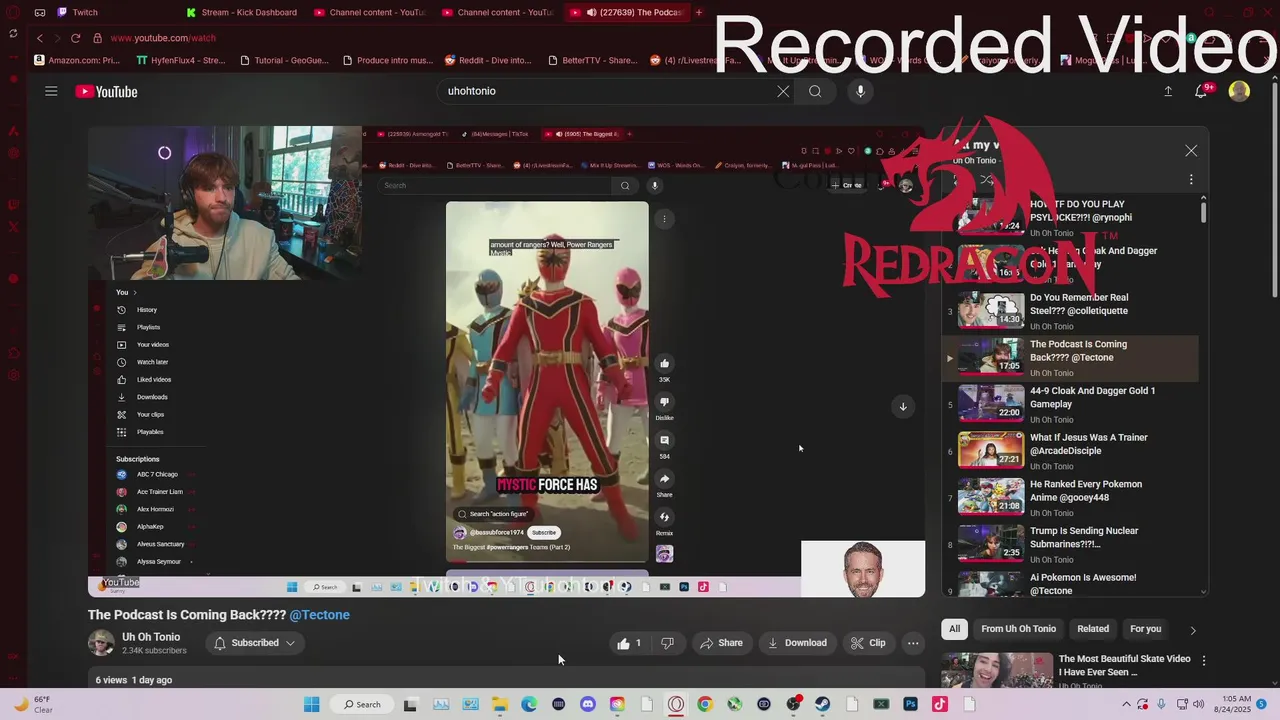This screenshot has width=1280, height=720.
Task: Go back in browser history
Action: point(39,38)
